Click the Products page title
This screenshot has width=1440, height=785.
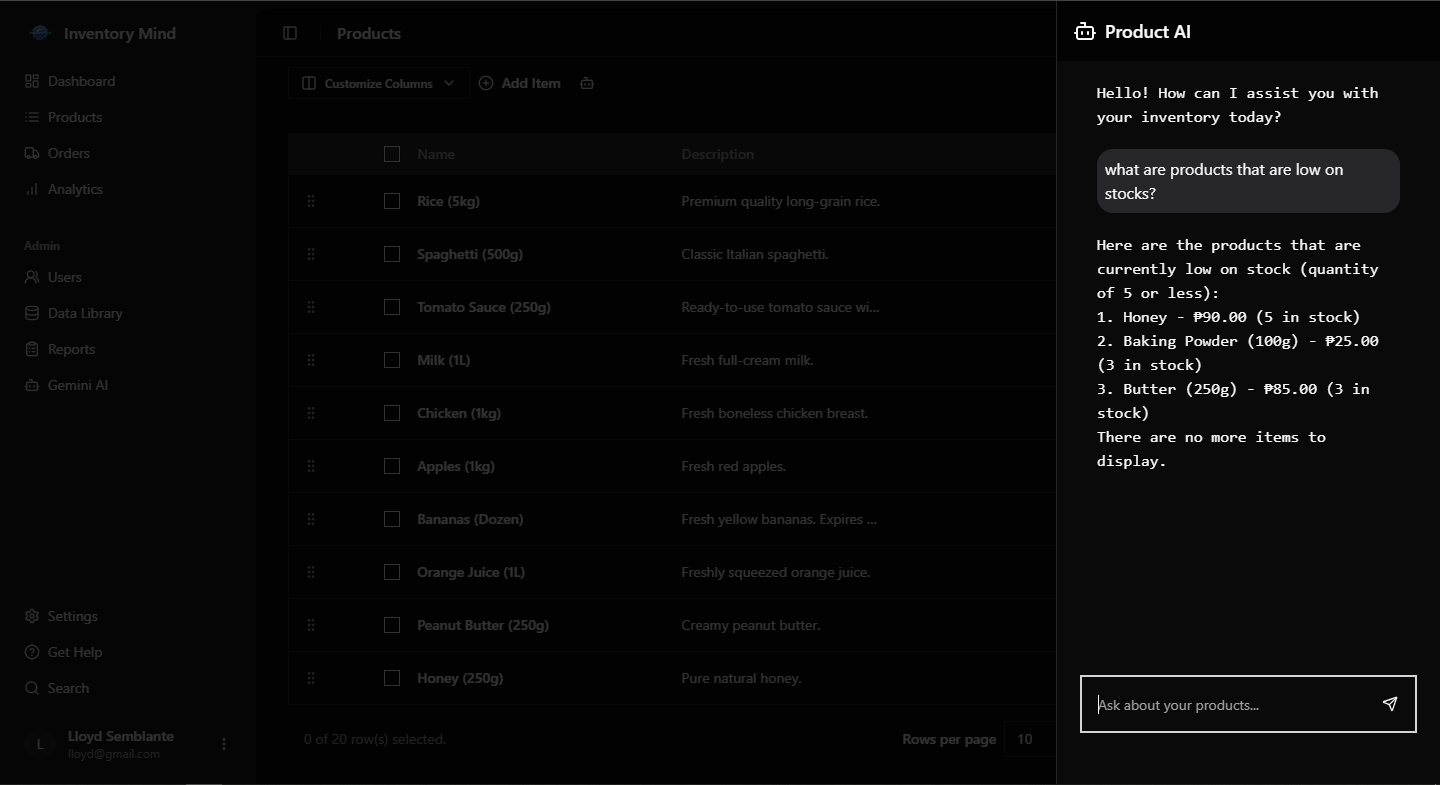[369, 33]
